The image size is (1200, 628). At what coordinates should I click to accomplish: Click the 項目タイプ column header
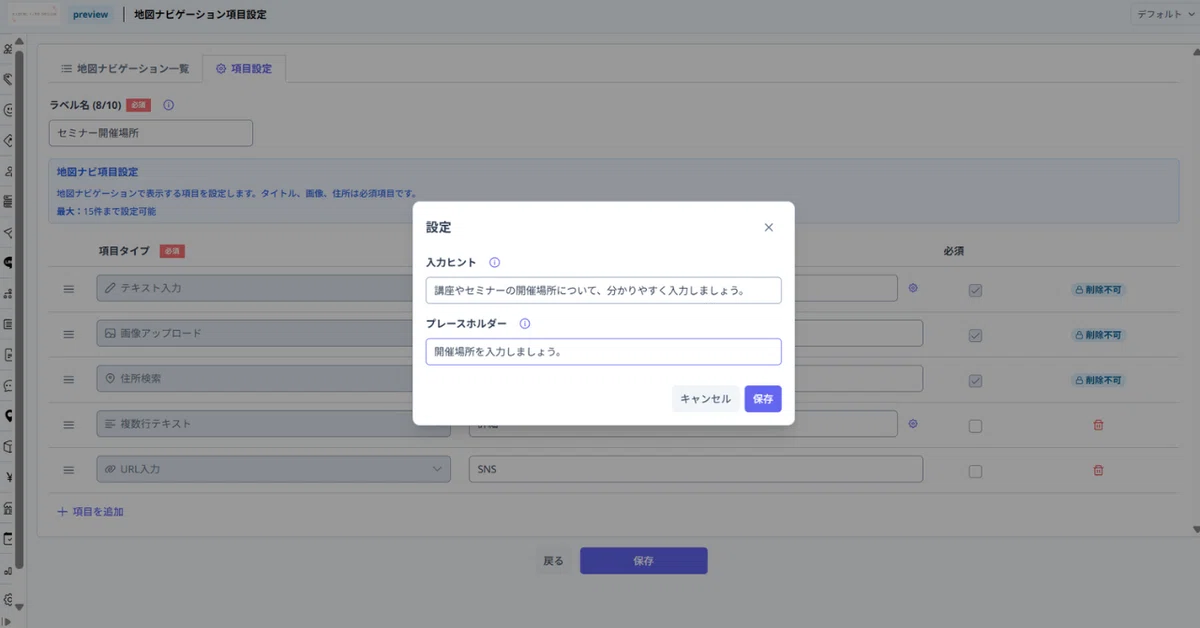(125, 251)
